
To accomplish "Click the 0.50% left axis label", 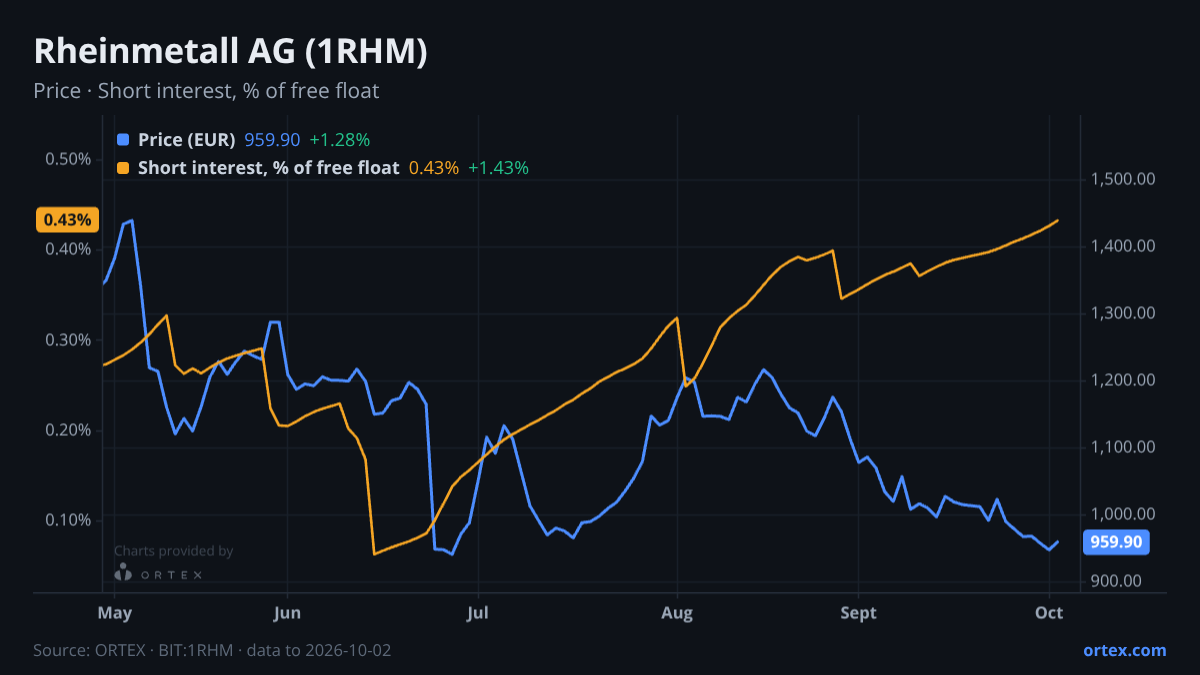I will [68, 159].
